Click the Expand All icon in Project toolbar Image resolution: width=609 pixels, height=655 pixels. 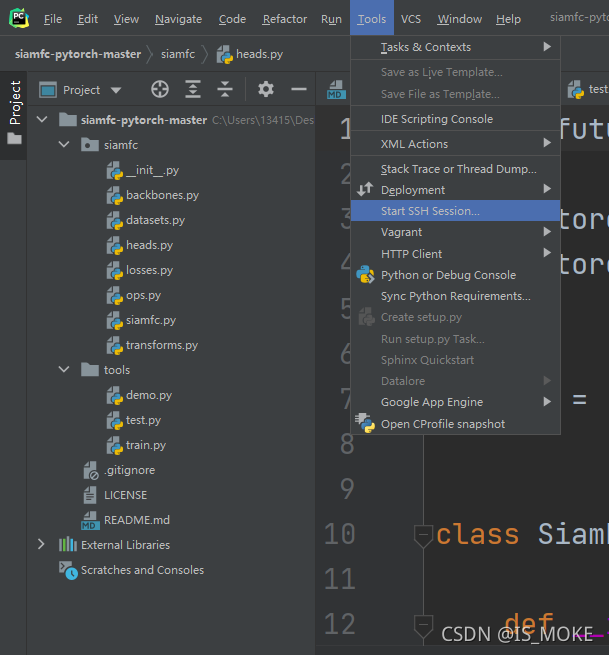coord(193,89)
